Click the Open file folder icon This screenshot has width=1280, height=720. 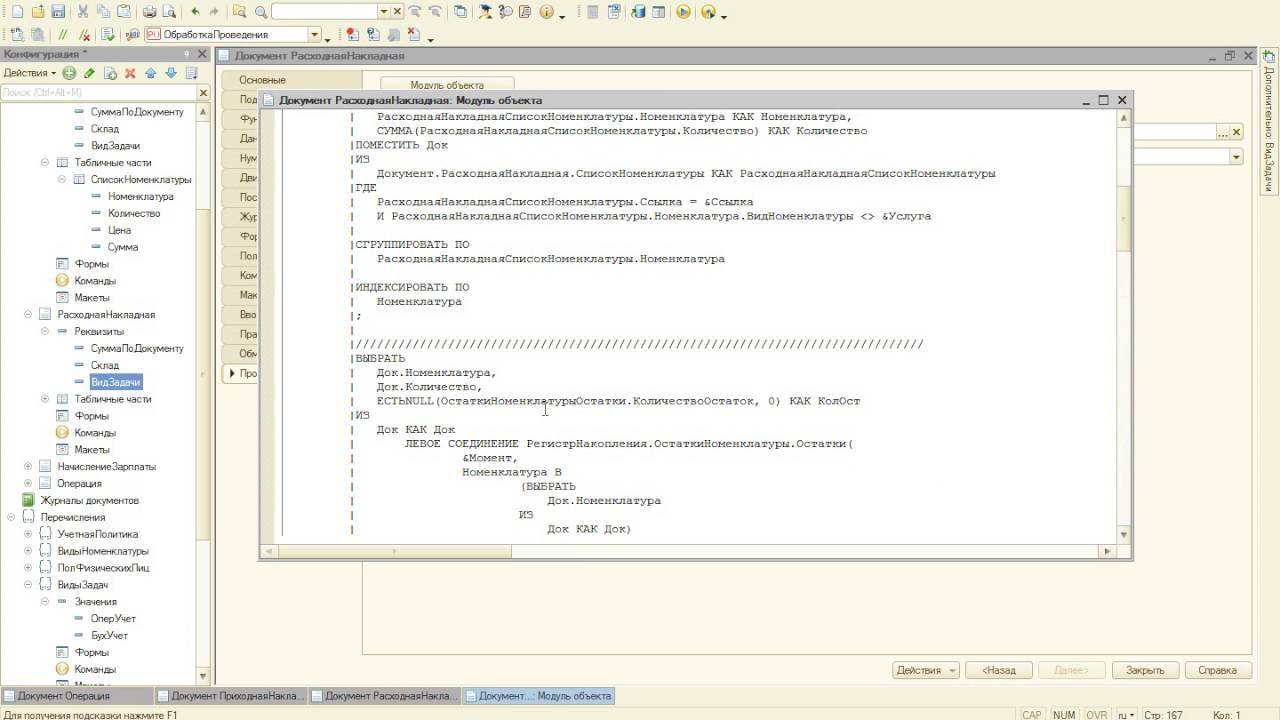coord(37,12)
